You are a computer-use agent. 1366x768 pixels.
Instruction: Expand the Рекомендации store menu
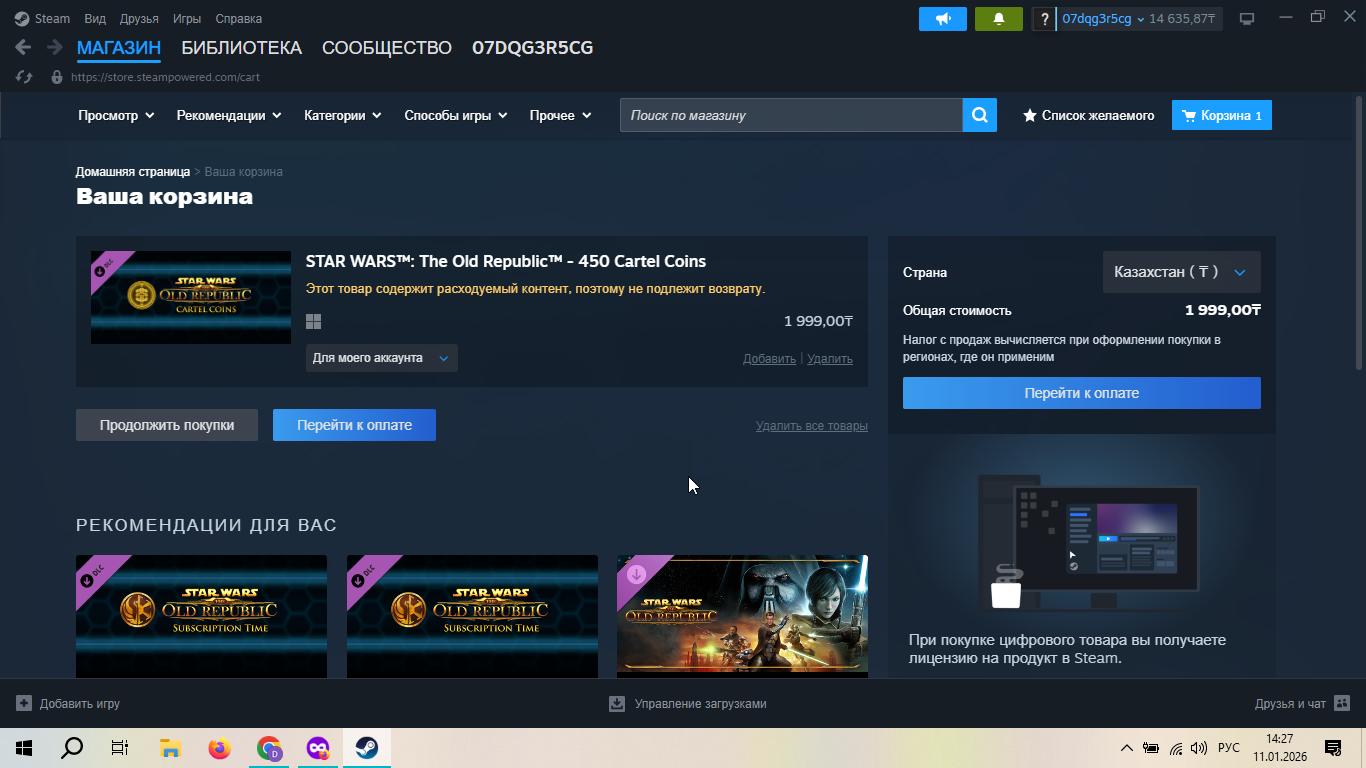[x=229, y=115]
